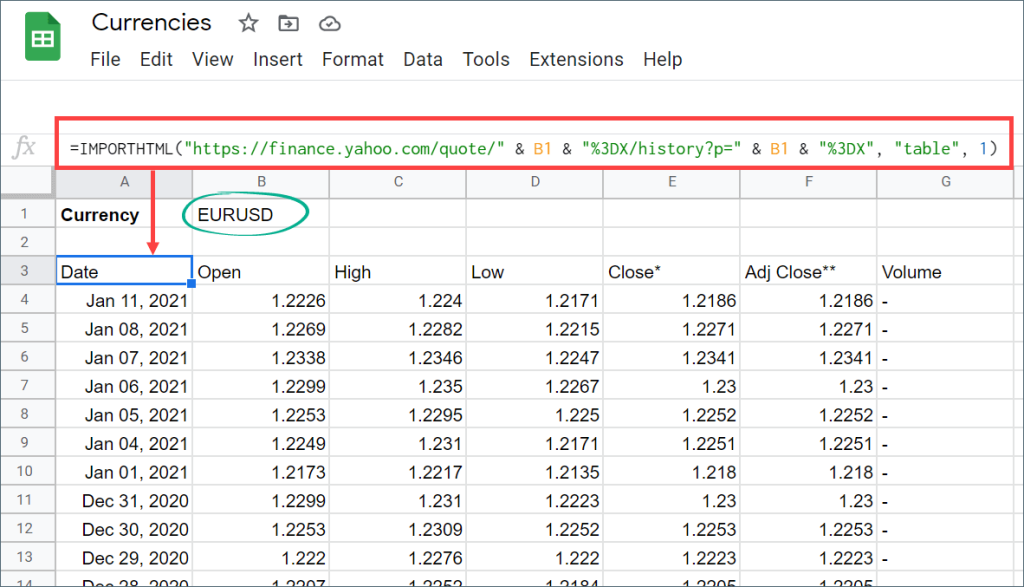Rename the Currencies document title
The width and height of the screenshot is (1024, 587).
point(152,23)
